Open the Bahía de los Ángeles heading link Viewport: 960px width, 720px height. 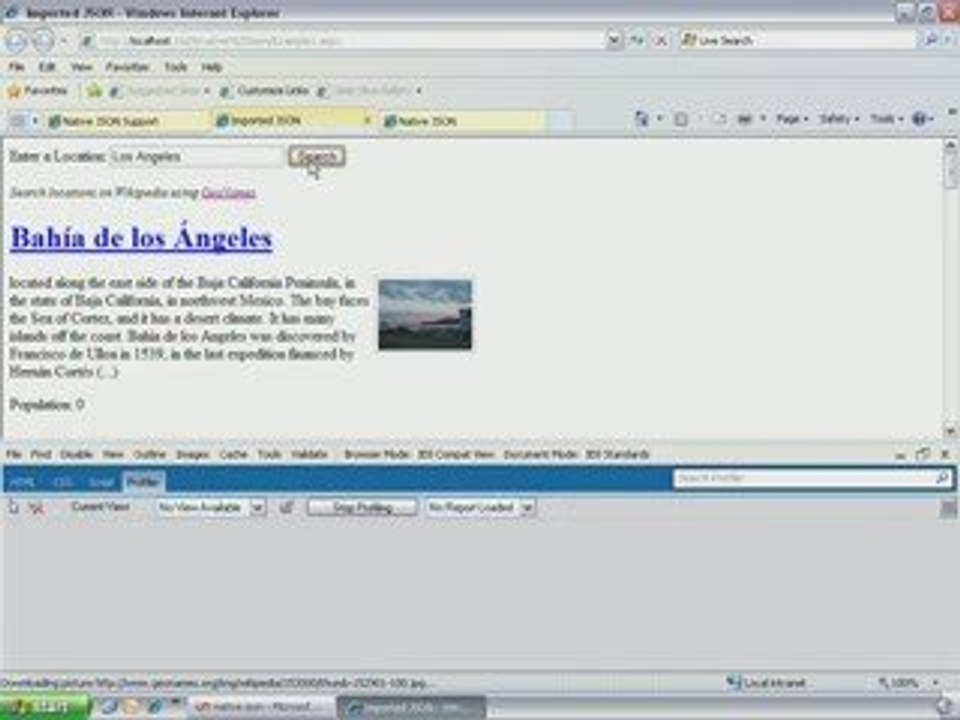[x=141, y=238]
